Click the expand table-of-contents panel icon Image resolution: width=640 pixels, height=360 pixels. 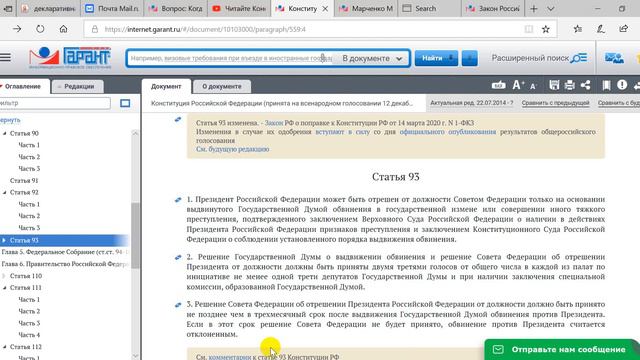coord(125,103)
